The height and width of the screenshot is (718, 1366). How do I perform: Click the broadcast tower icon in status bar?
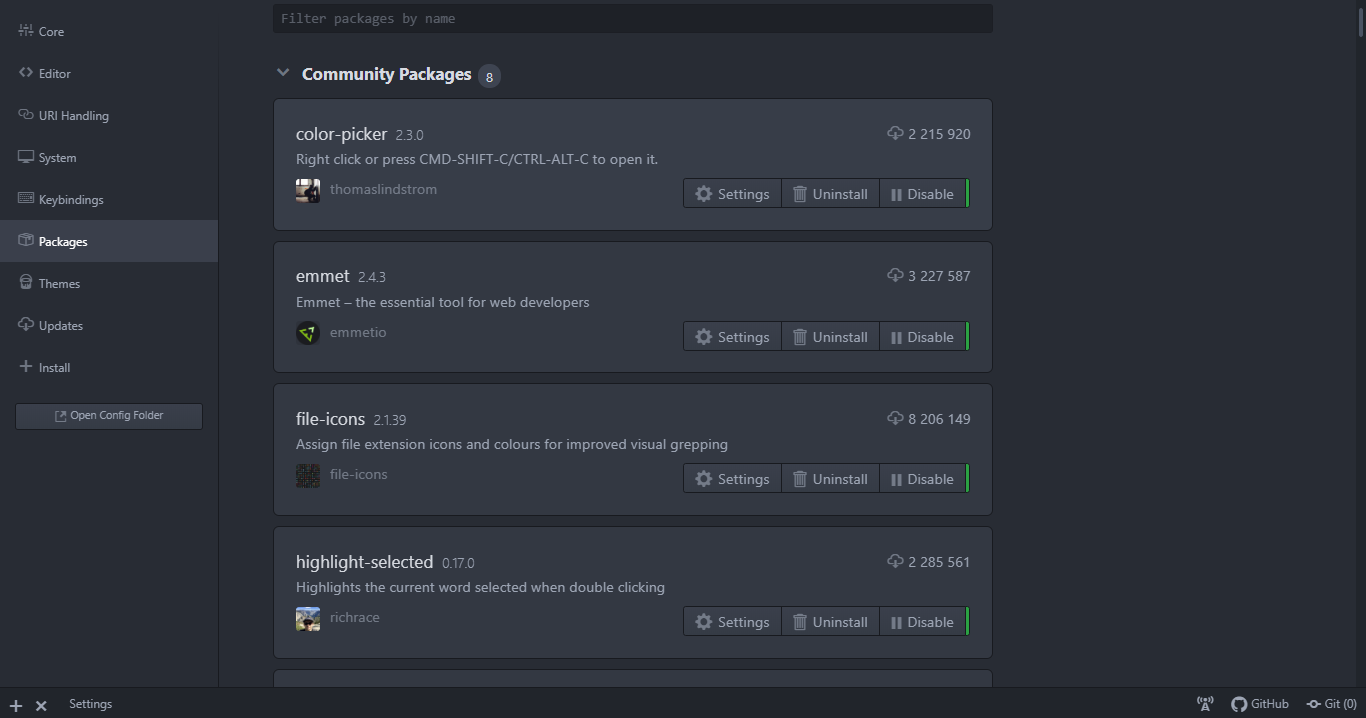(1205, 704)
